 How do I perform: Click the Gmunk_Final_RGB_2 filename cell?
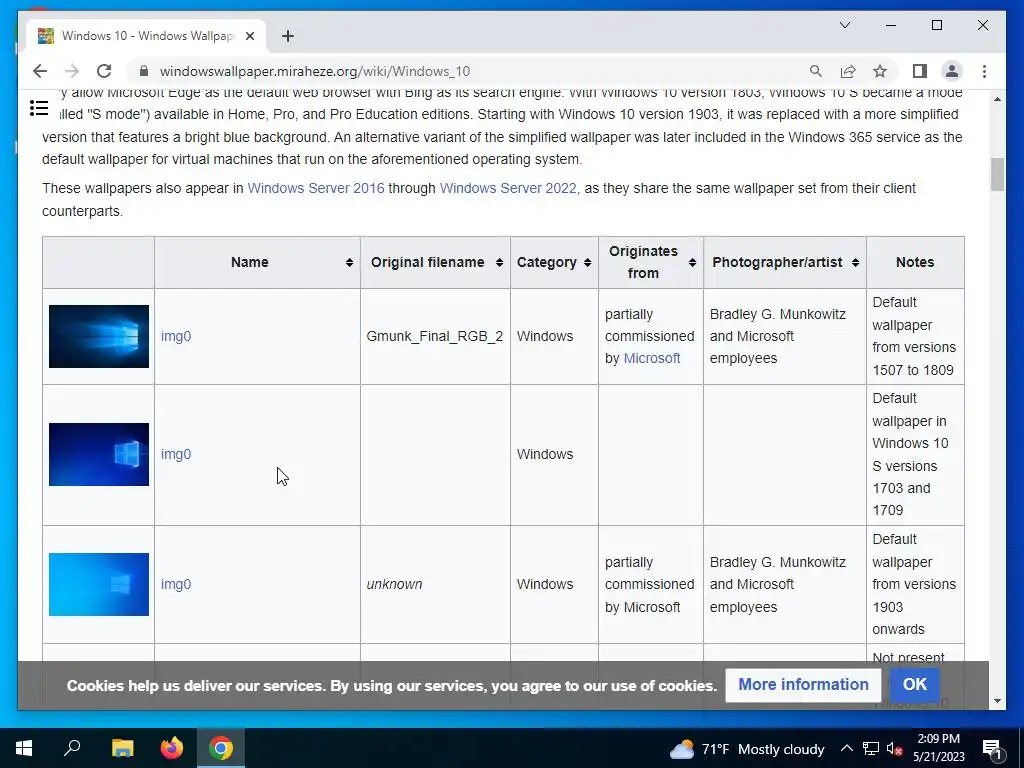(434, 336)
